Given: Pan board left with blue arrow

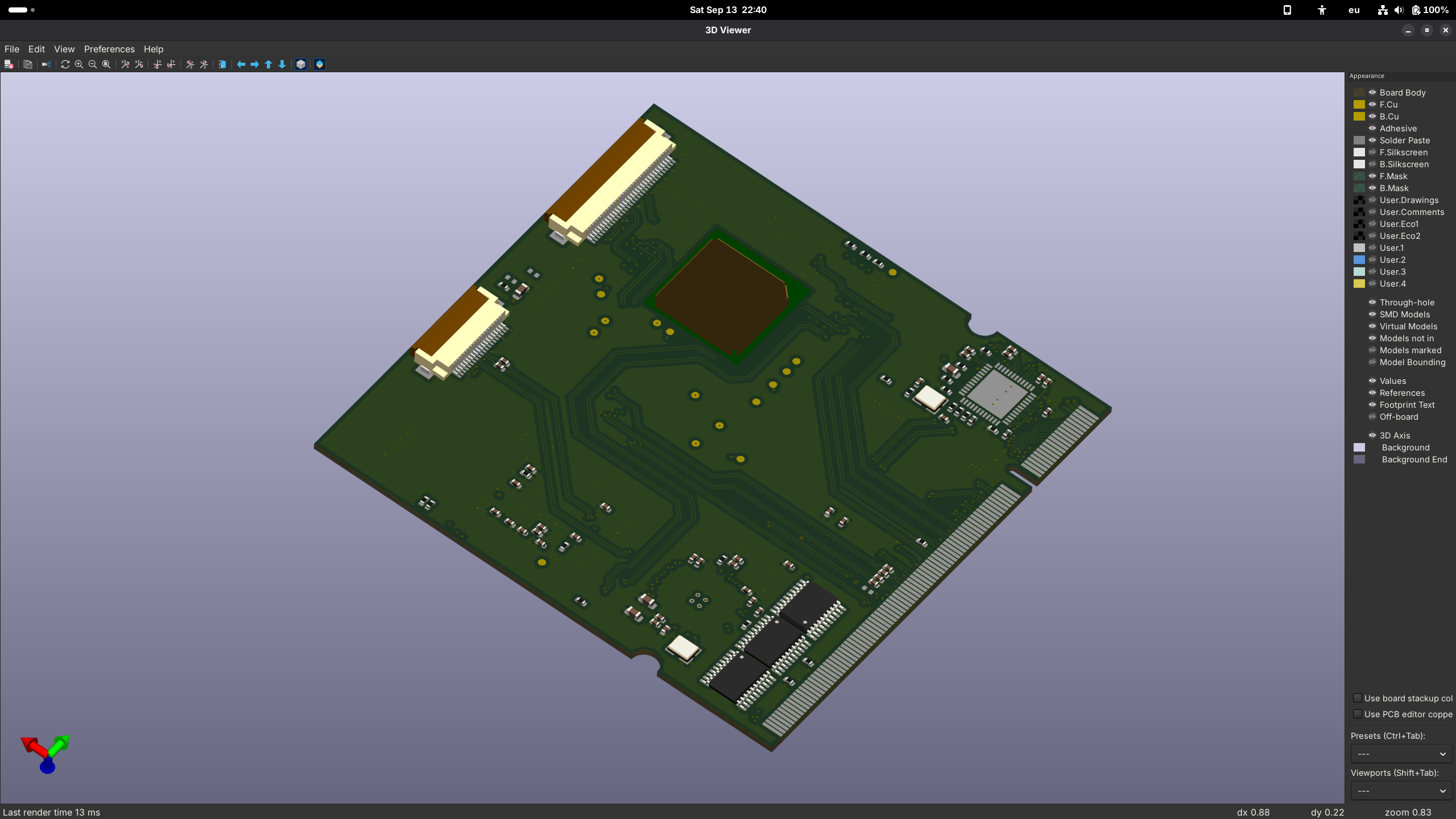Looking at the screenshot, I should coord(241,64).
